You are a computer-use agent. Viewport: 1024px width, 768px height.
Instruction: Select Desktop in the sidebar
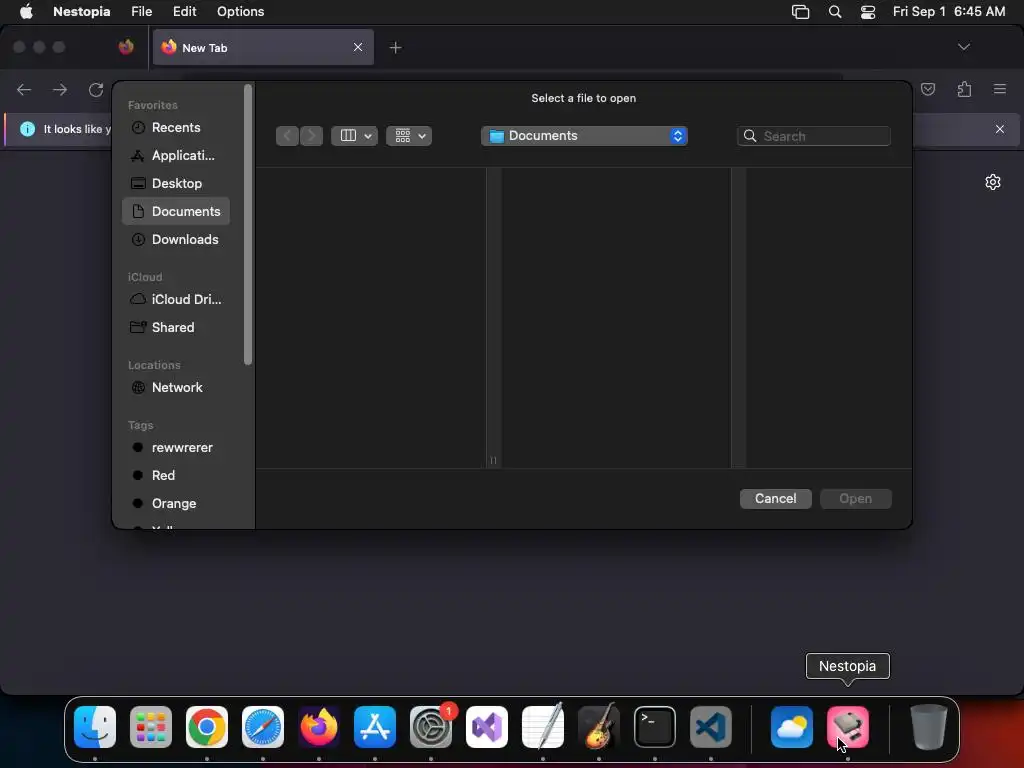tap(176, 184)
